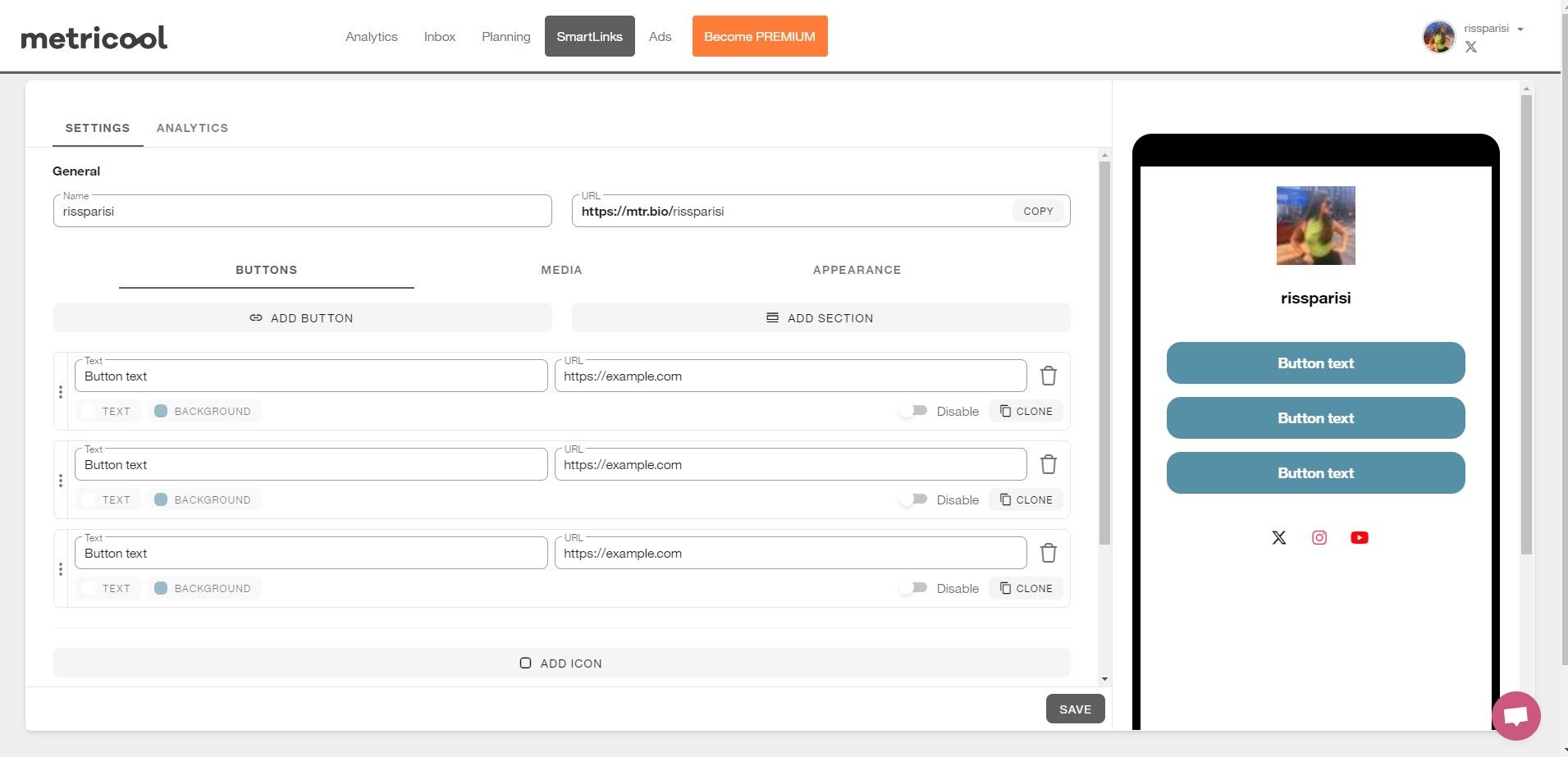
Task: Toggle Disable switch on the second button
Action: click(x=912, y=499)
